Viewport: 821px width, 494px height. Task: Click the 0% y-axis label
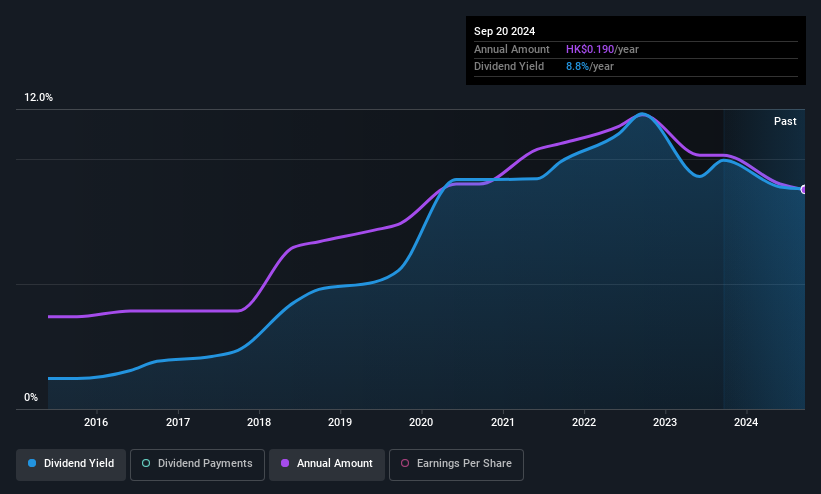31,397
